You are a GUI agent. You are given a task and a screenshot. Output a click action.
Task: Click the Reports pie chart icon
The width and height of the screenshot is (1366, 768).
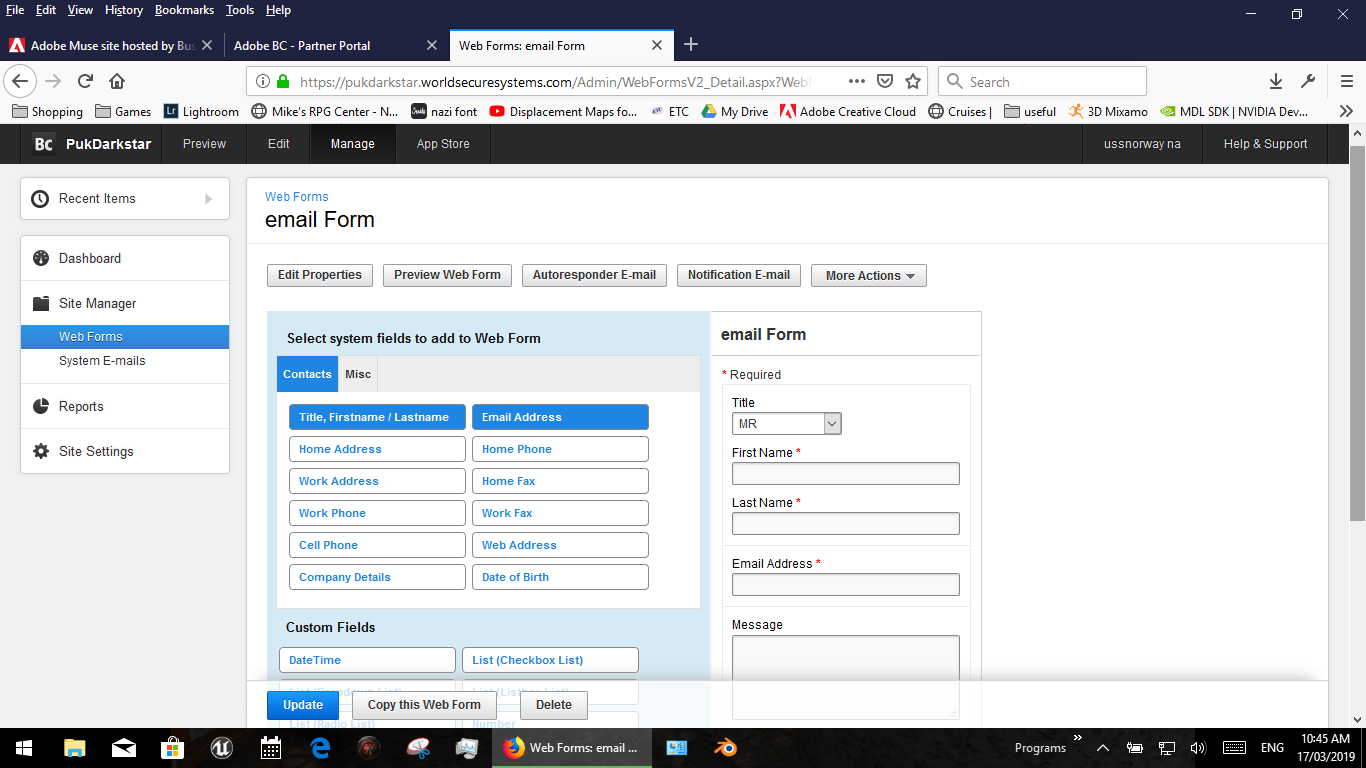point(41,406)
